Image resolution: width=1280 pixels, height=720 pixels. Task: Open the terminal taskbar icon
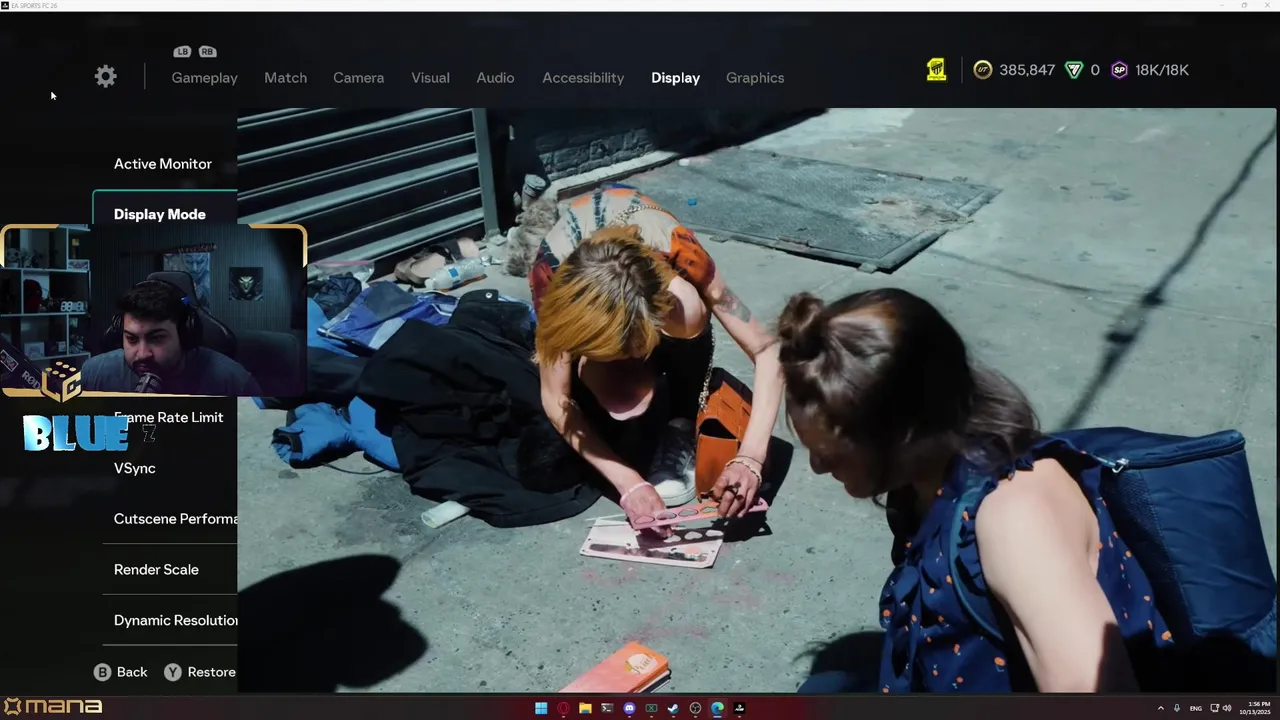[x=607, y=708]
